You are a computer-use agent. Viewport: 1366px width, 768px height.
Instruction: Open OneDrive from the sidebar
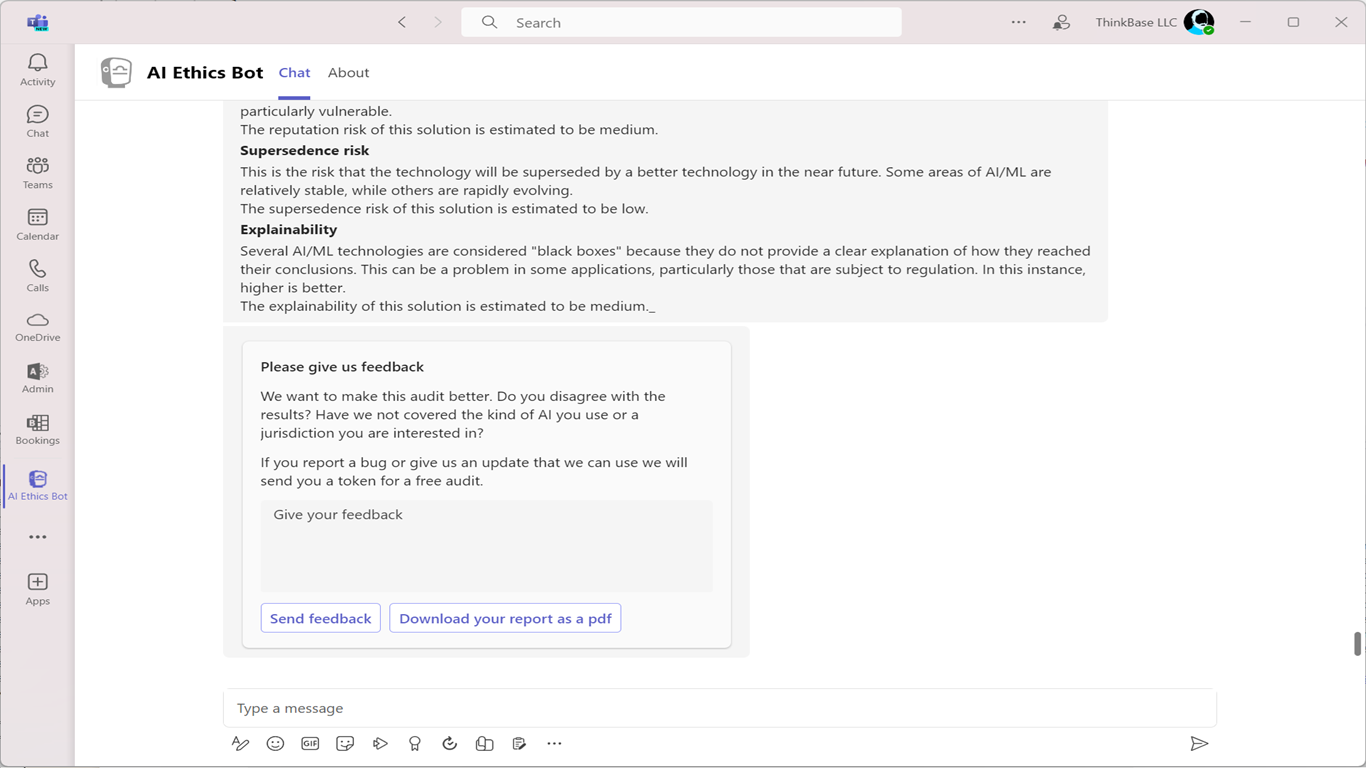pyautogui.click(x=37, y=327)
